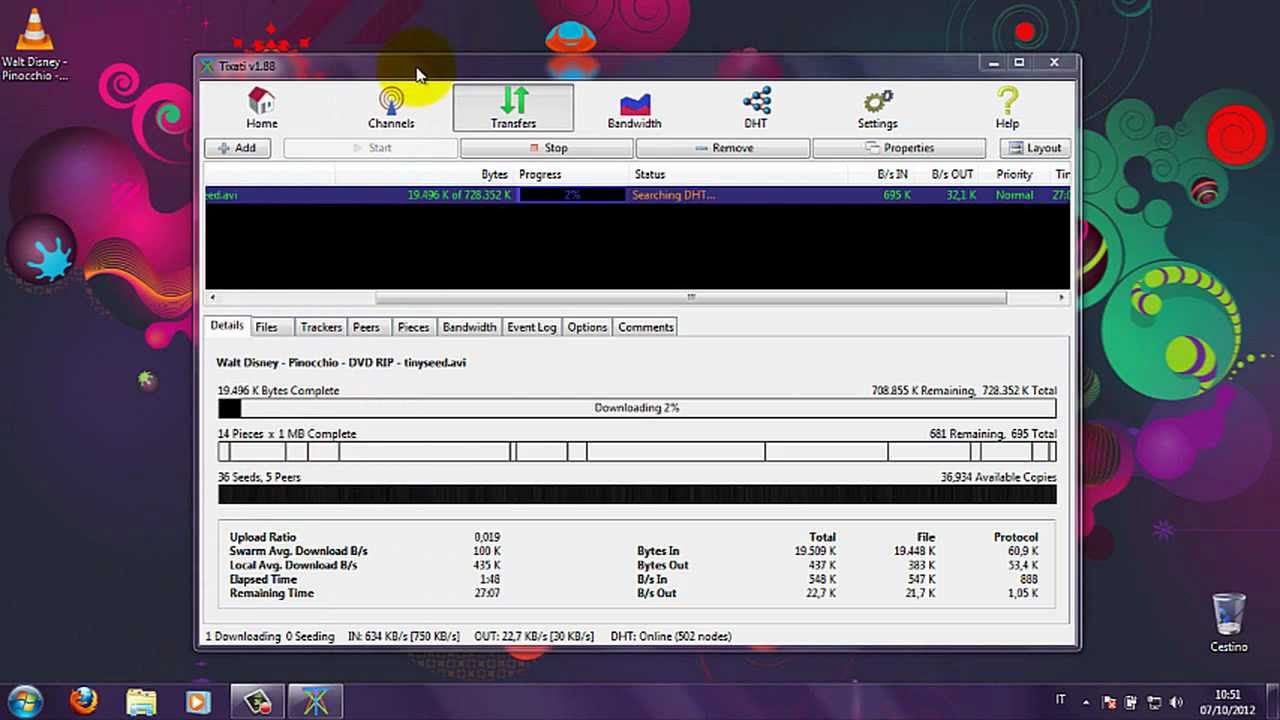Sort transfers by Priority column
The image size is (1280, 720).
[1014, 174]
